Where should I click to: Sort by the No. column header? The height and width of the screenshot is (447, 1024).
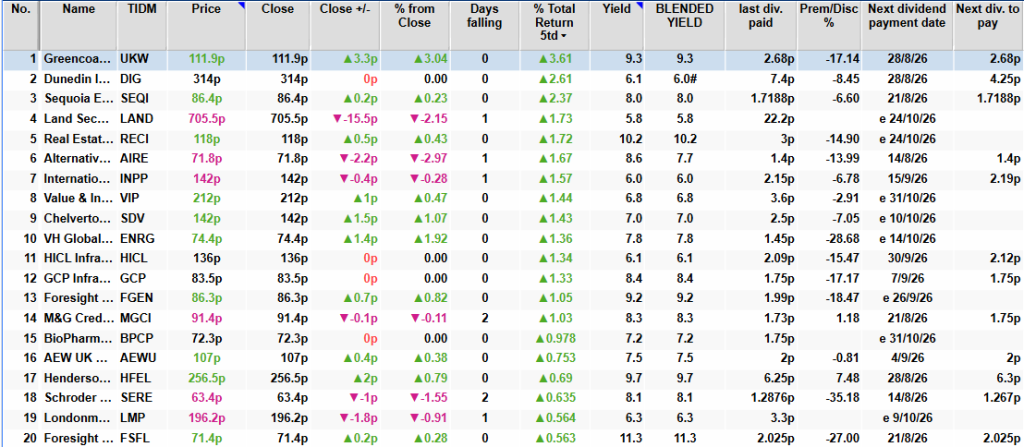tap(20, 9)
